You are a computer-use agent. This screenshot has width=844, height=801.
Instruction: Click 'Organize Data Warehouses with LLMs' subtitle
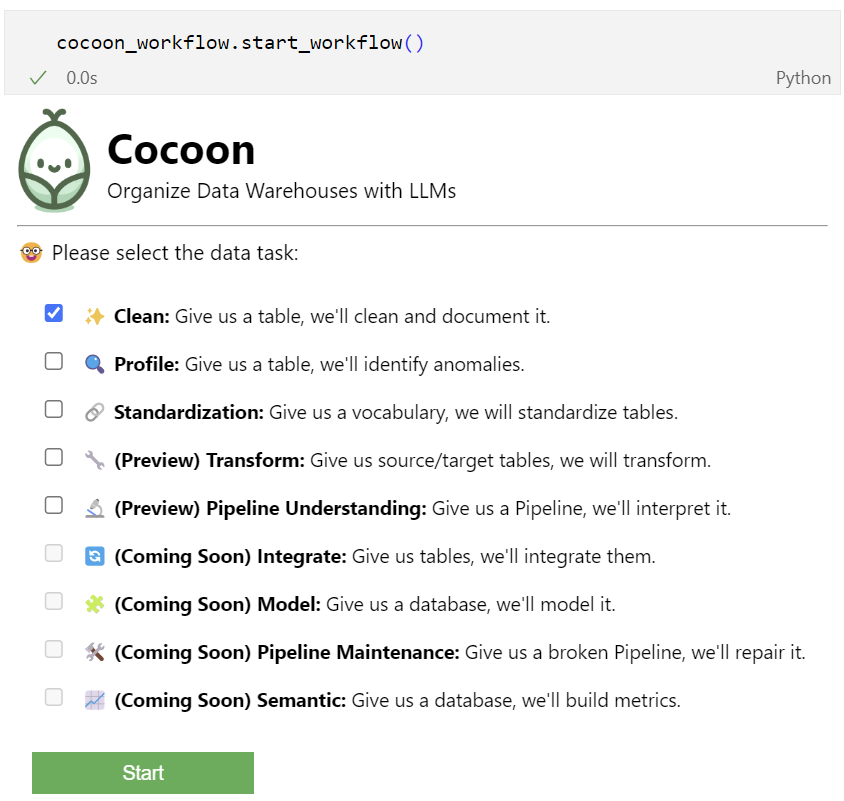[x=282, y=191]
